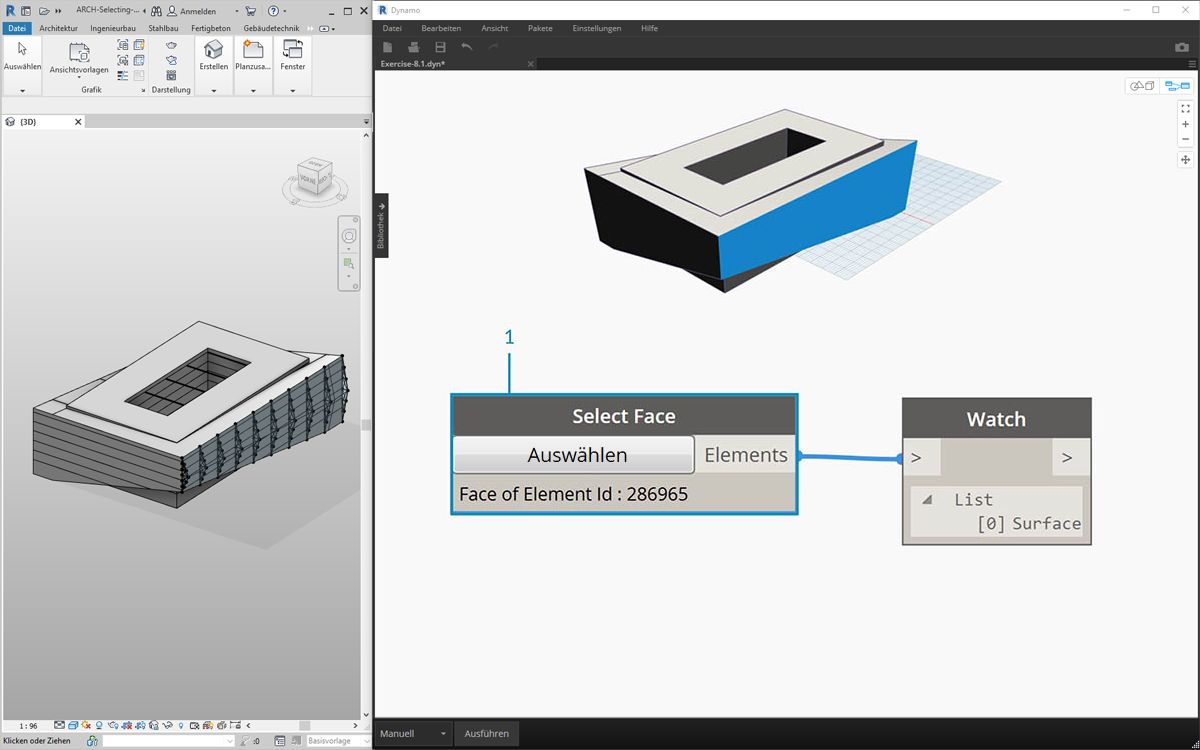Screen dimensions: 1200x750
Task: Click the Dynamo open file icon
Action: point(414,47)
